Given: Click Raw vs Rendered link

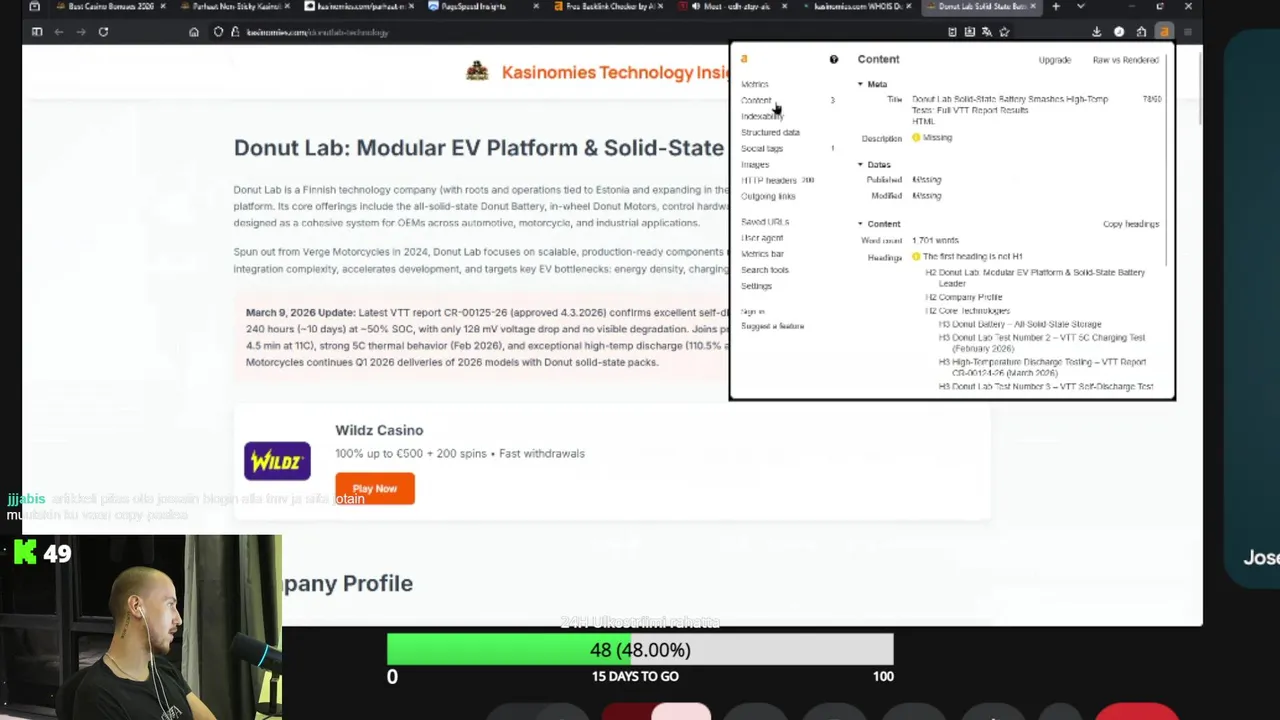Looking at the screenshot, I should pos(1125,60).
